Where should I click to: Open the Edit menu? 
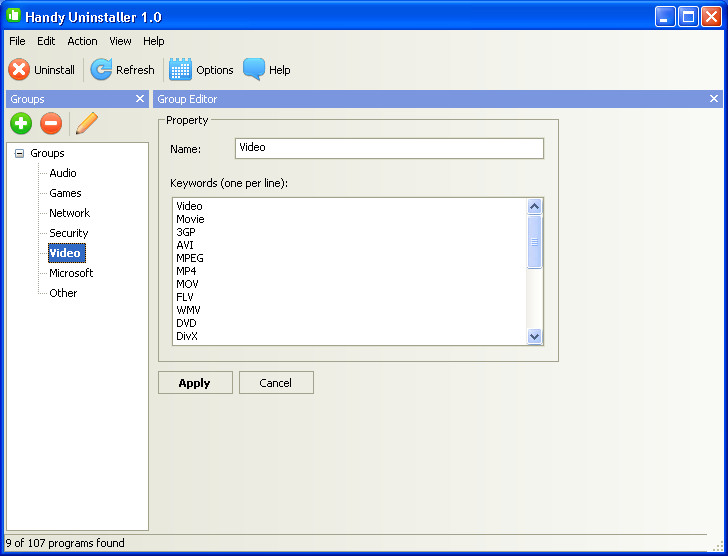click(x=46, y=41)
